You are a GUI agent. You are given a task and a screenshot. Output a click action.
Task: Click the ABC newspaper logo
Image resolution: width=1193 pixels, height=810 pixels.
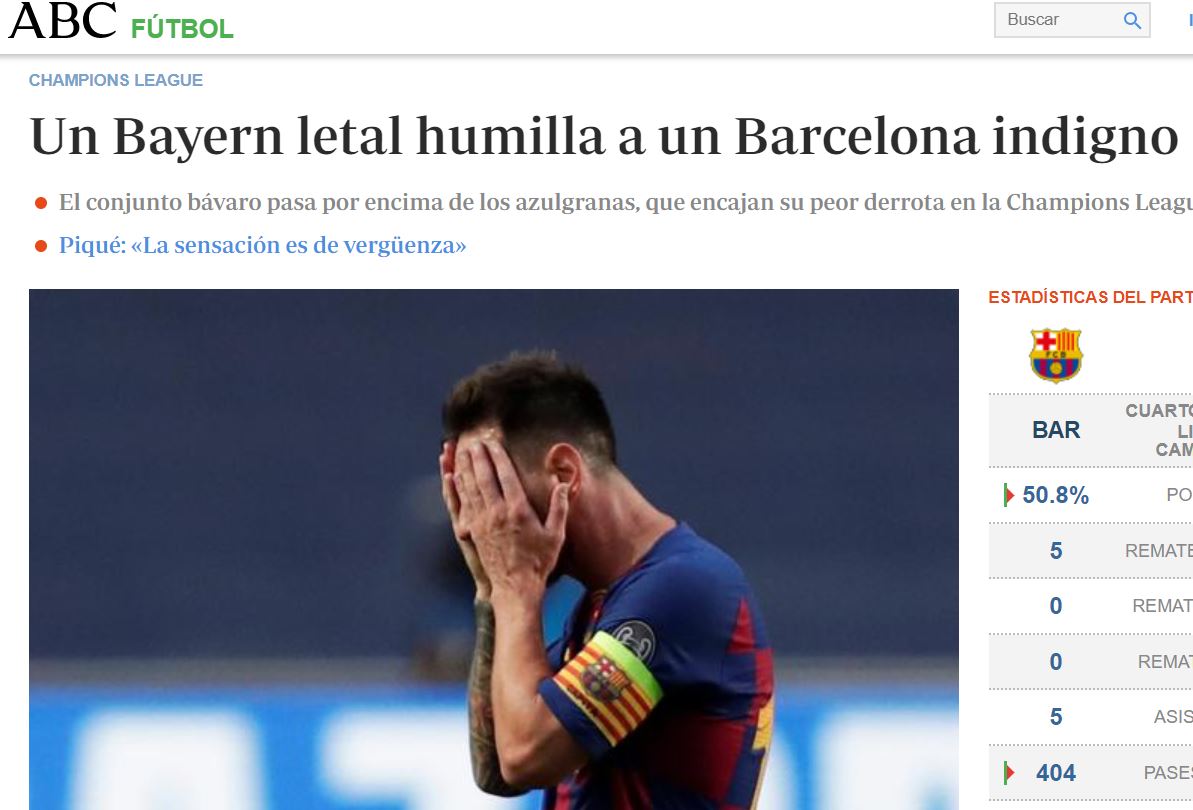62,21
